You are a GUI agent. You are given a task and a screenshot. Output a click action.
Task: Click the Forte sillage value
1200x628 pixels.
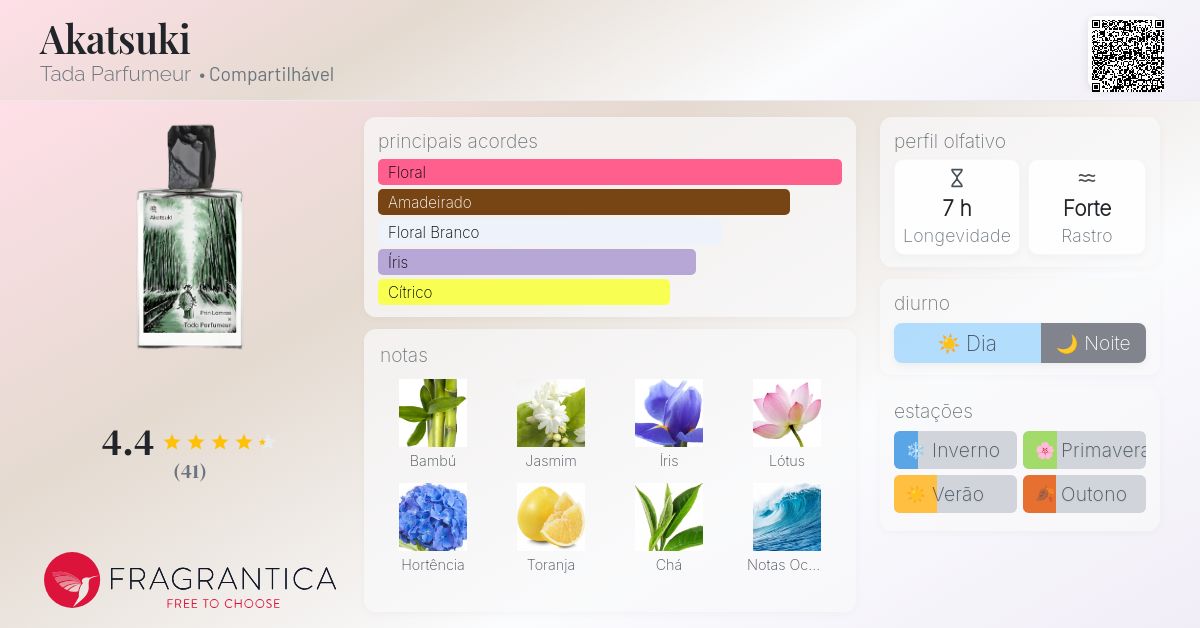coord(1087,208)
